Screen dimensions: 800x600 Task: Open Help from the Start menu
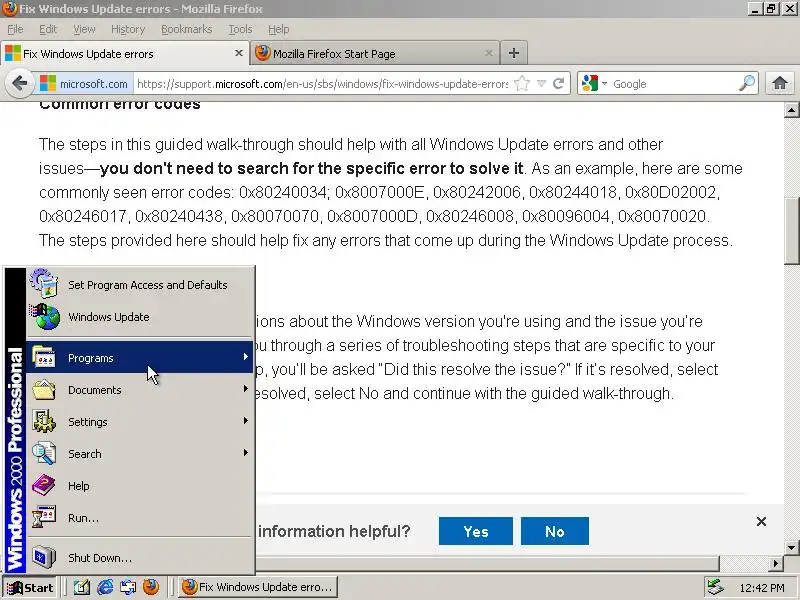click(x=140, y=486)
